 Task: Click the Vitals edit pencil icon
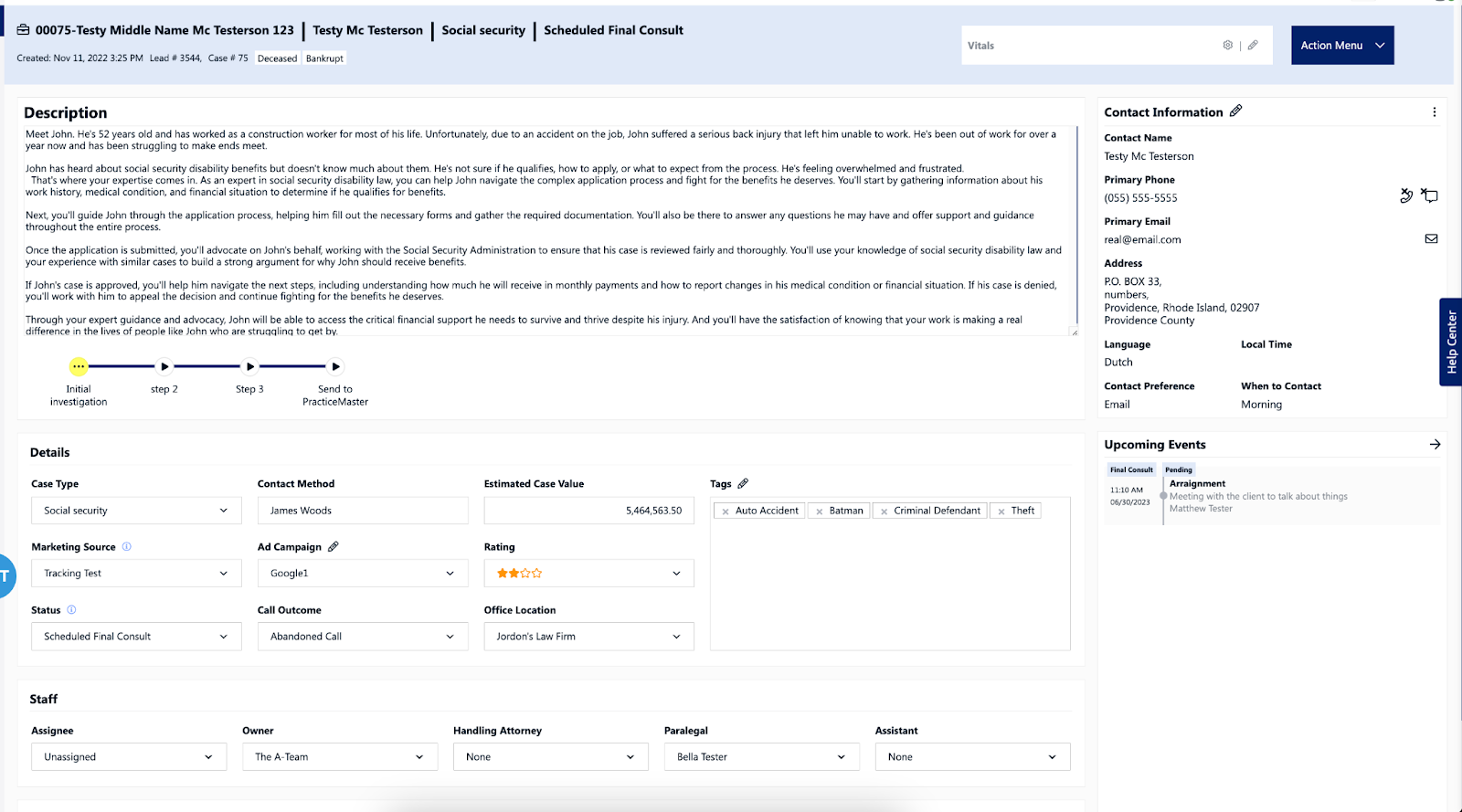1253,45
